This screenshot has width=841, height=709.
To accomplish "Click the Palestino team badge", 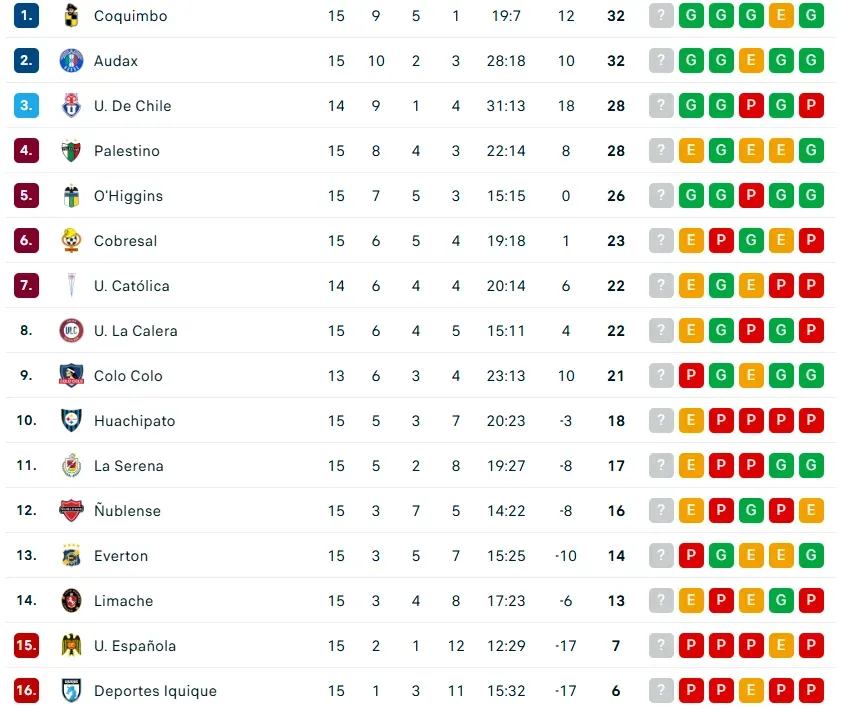I will pos(72,151).
